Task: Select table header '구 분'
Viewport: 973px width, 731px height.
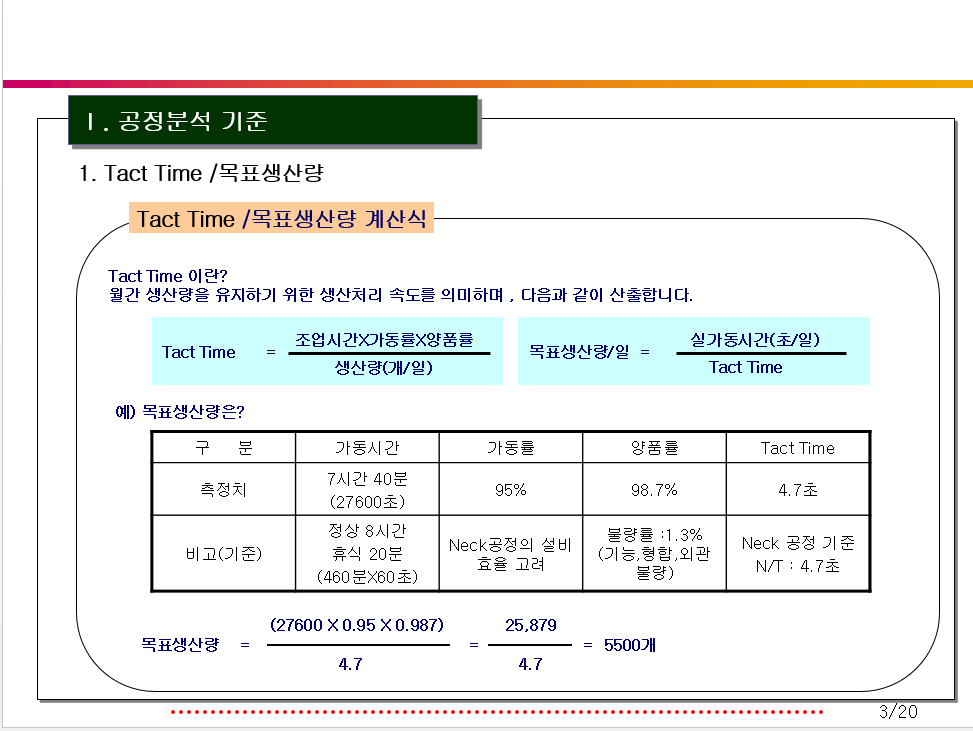Action: (223, 447)
